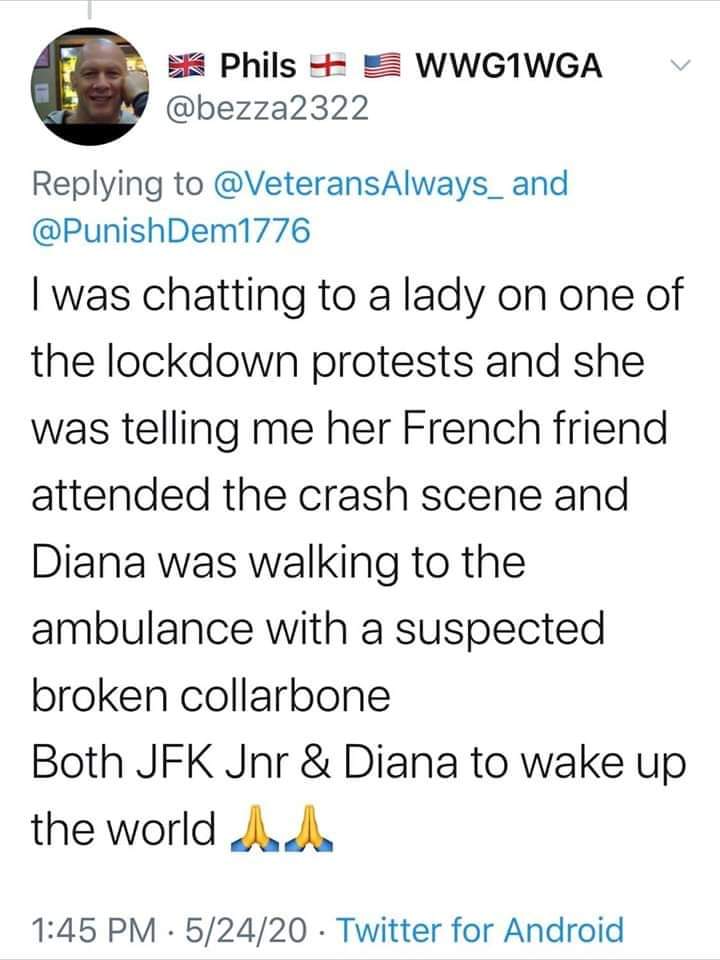Viewport: 720px width, 960px height.
Task: Click the WWG1WGA text in the name
Action: click(x=508, y=66)
